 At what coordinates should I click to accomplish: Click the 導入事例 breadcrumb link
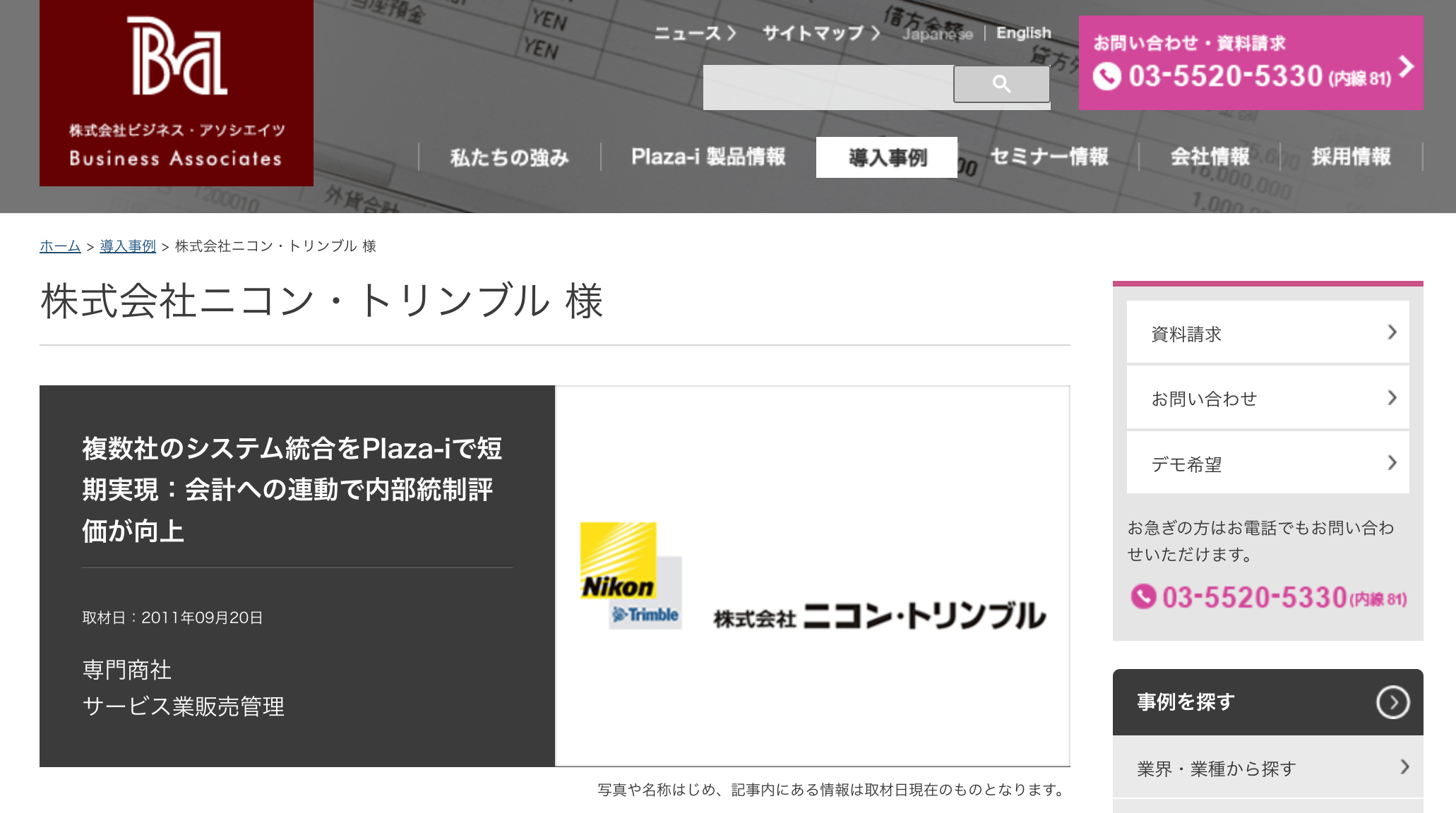pyautogui.click(x=128, y=246)
